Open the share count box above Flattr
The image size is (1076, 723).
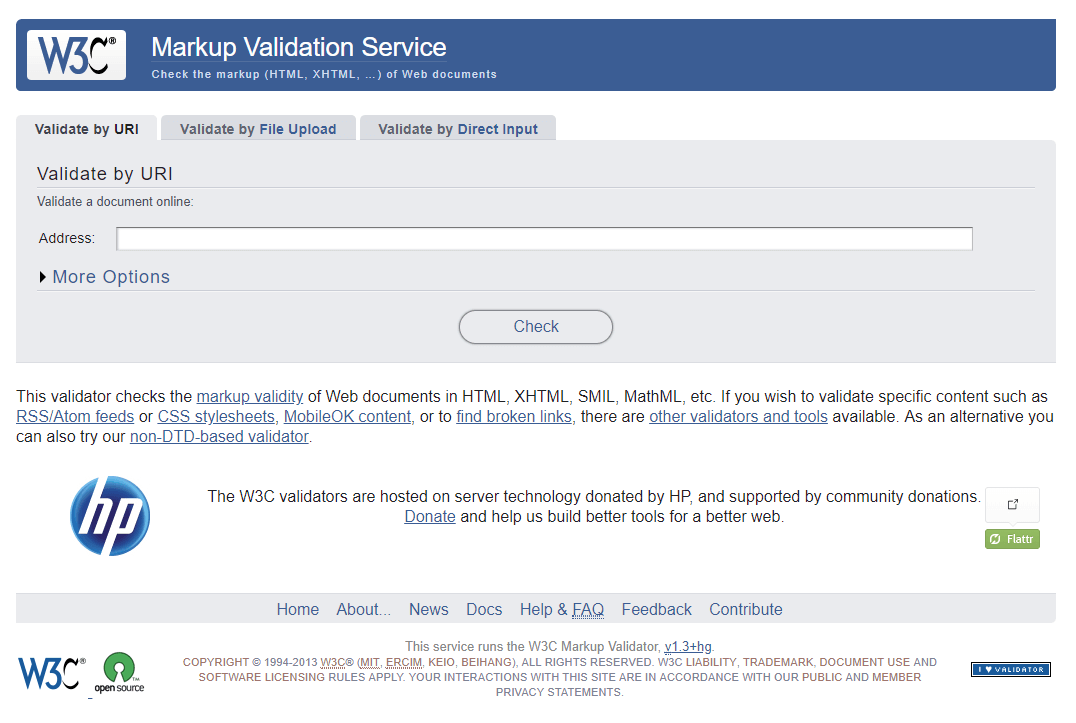click(1012, 505)
